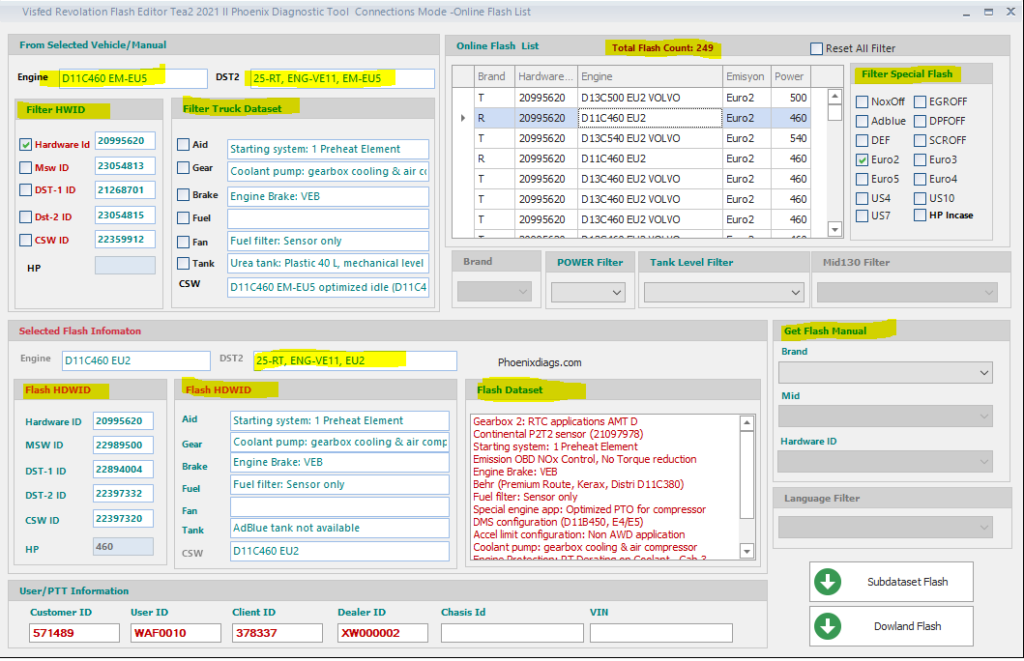Click the Online Flash List scrollbar down arrow
Image resolution: width=1024 pixels, height=661 pixels.
point(835,229)
